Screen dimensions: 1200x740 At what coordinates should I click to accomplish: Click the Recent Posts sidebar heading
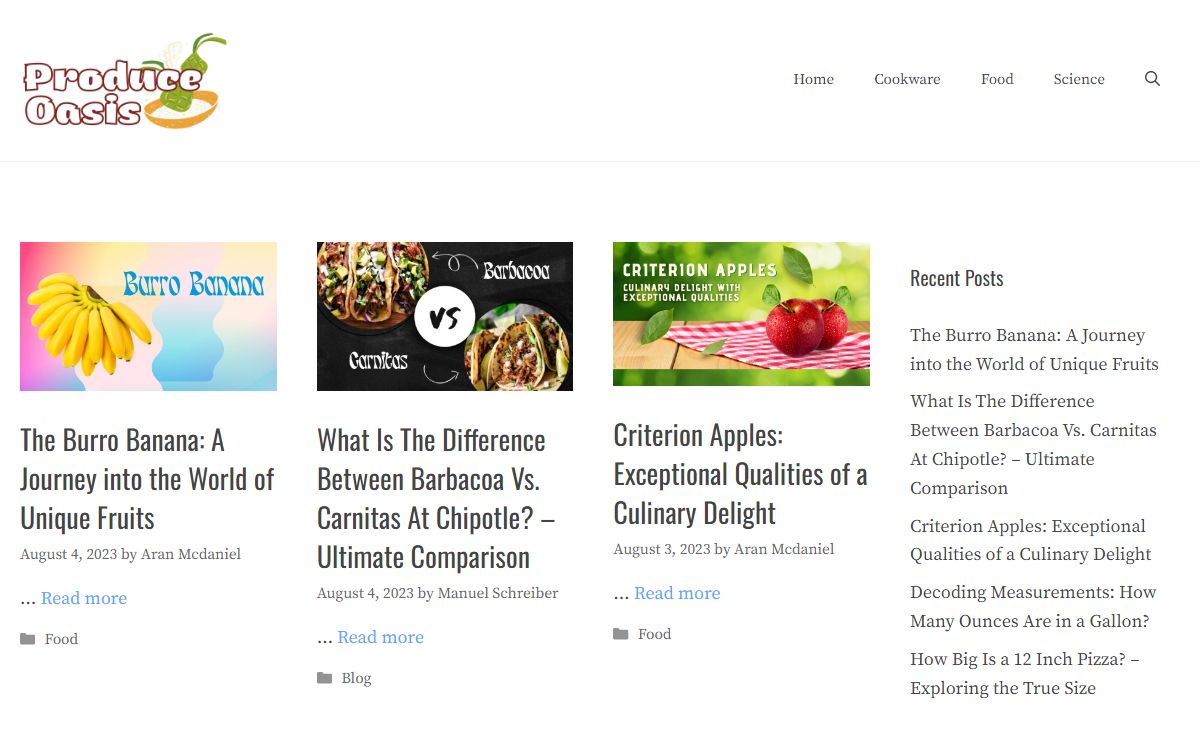(956, 278)
